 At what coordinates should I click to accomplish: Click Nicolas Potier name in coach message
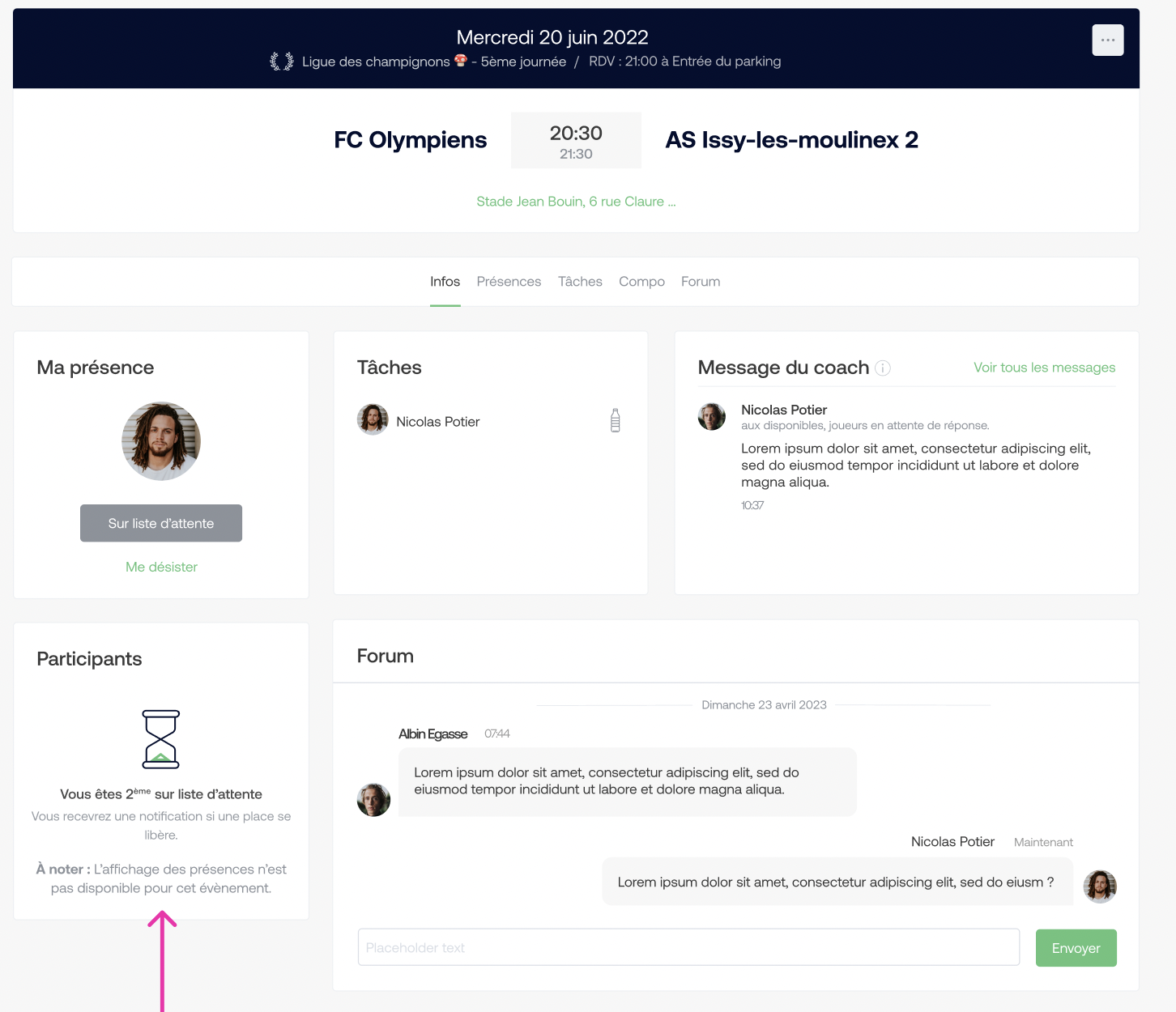point(784,410)
